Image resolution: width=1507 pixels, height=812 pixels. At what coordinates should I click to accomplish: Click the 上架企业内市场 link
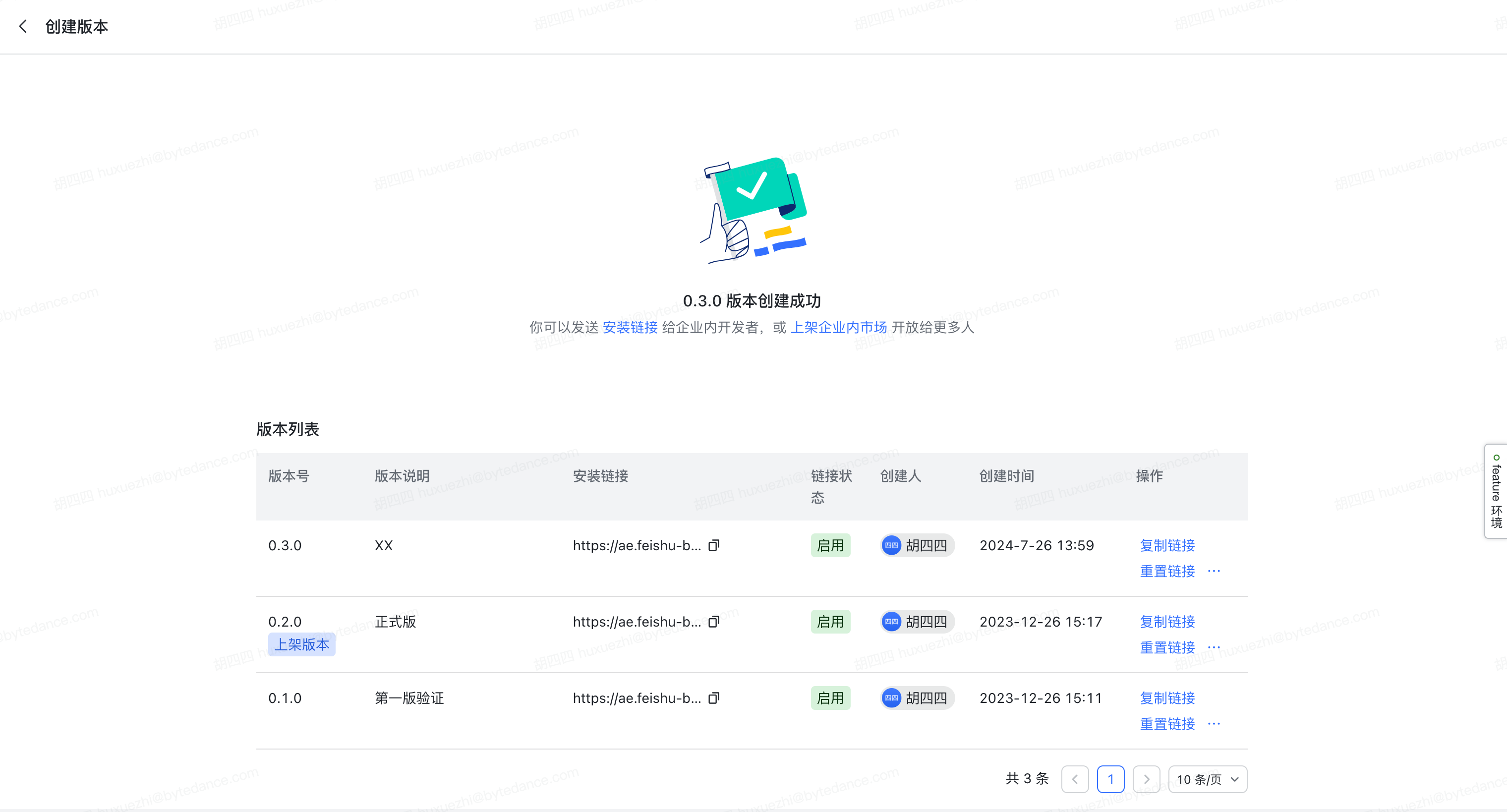[x=838, y=328]
